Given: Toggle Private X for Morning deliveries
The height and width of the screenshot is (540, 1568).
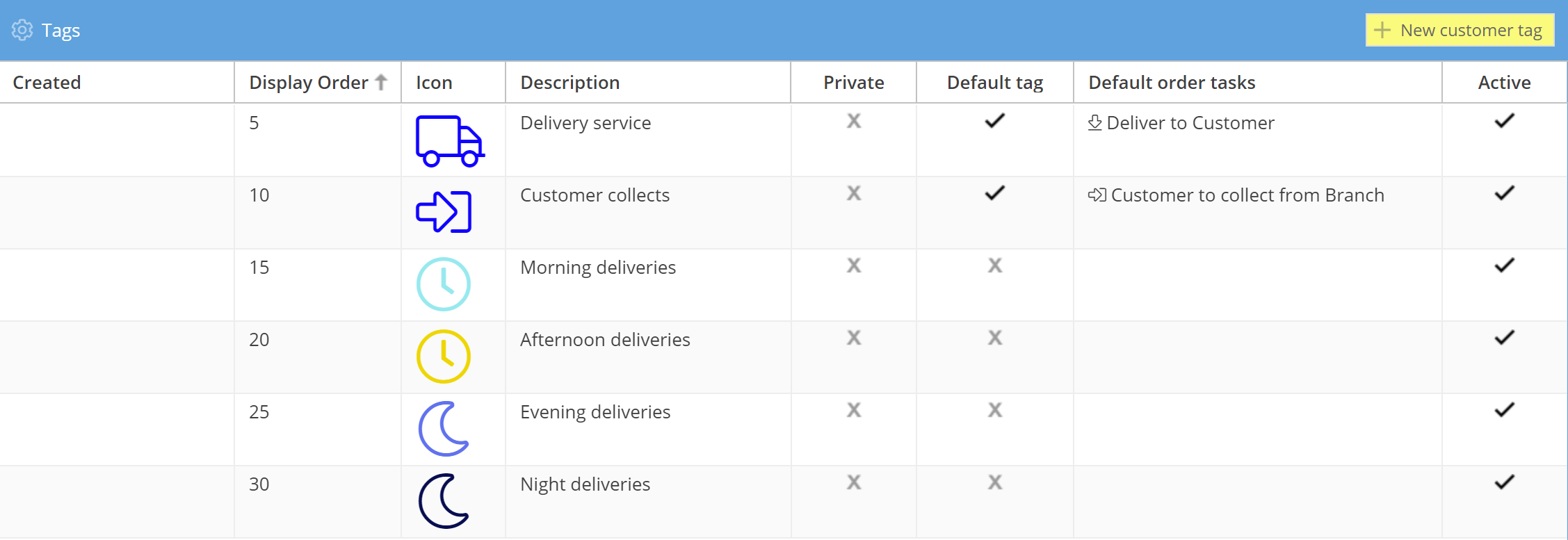Looking at the screenshot, I should [853, 265].
